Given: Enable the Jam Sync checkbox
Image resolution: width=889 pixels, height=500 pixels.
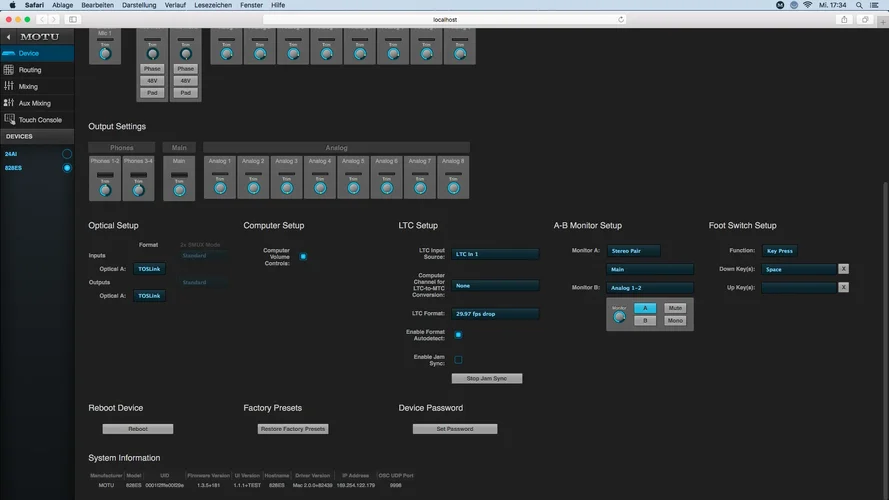Looking at the screenshot, I should pyautogui.click(x=458, y=359).
